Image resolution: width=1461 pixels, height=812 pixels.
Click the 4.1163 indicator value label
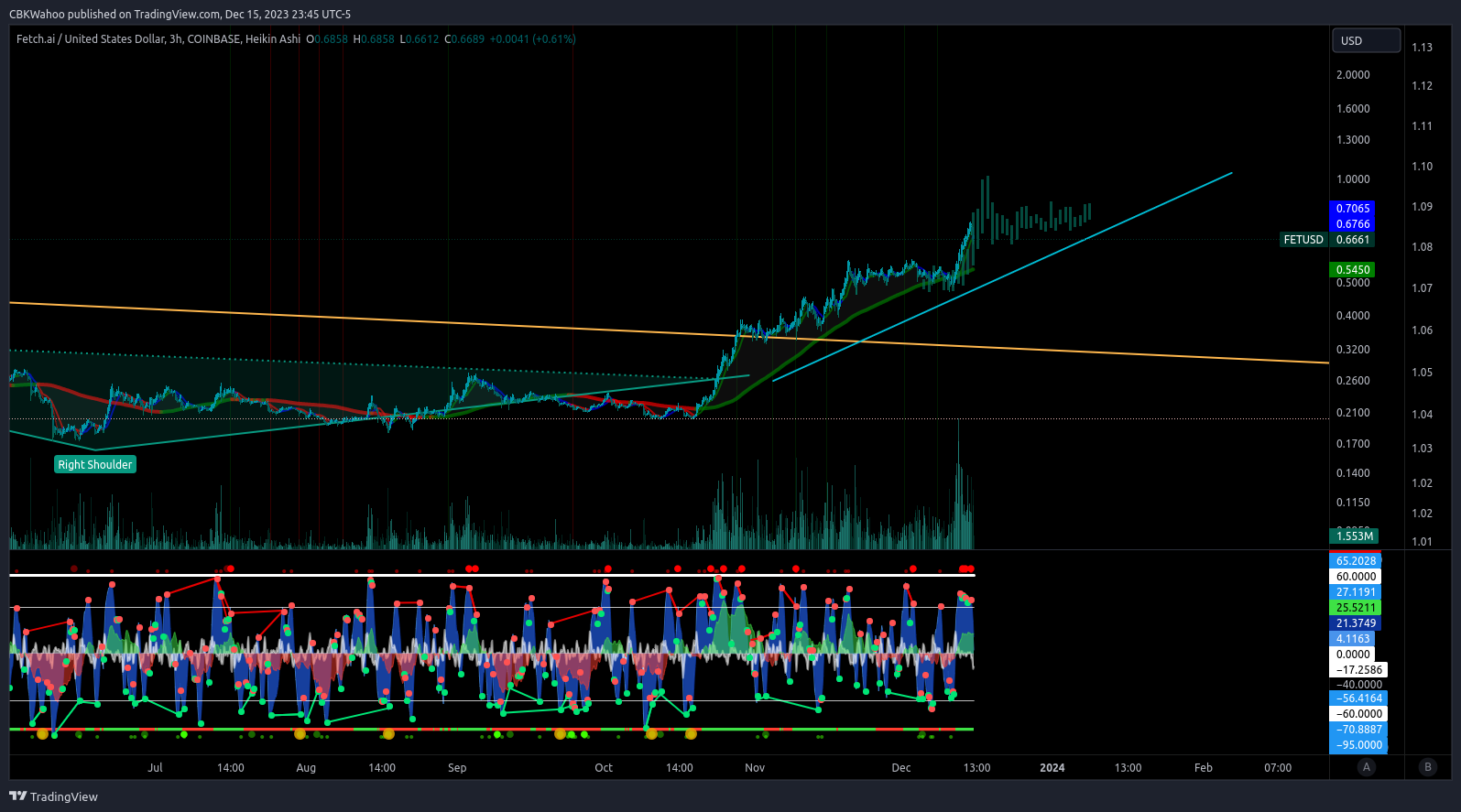1353,639
